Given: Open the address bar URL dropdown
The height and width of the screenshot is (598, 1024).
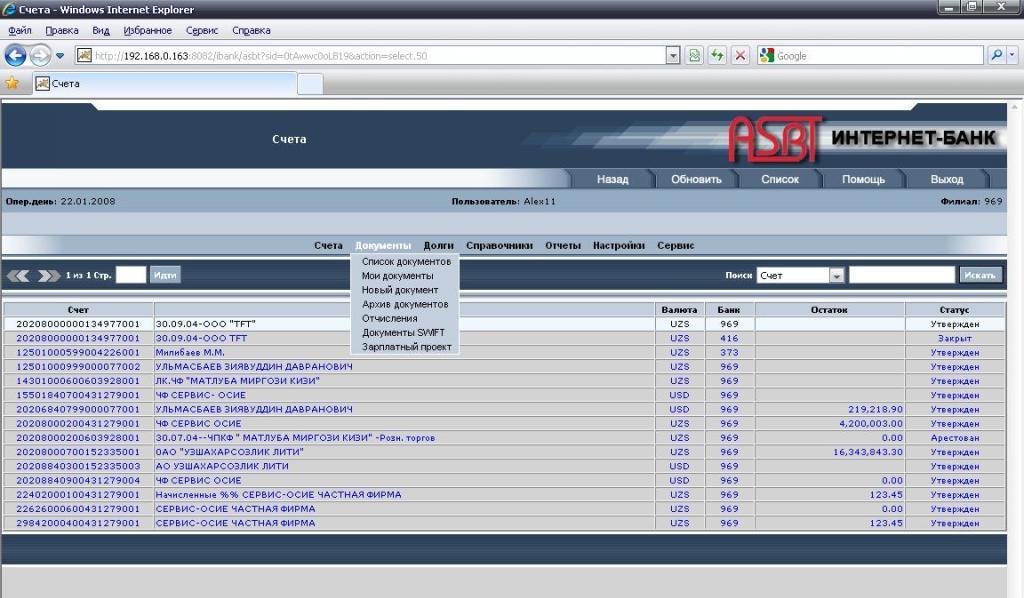Looking at the screenshot, I should tap(673, 56).
